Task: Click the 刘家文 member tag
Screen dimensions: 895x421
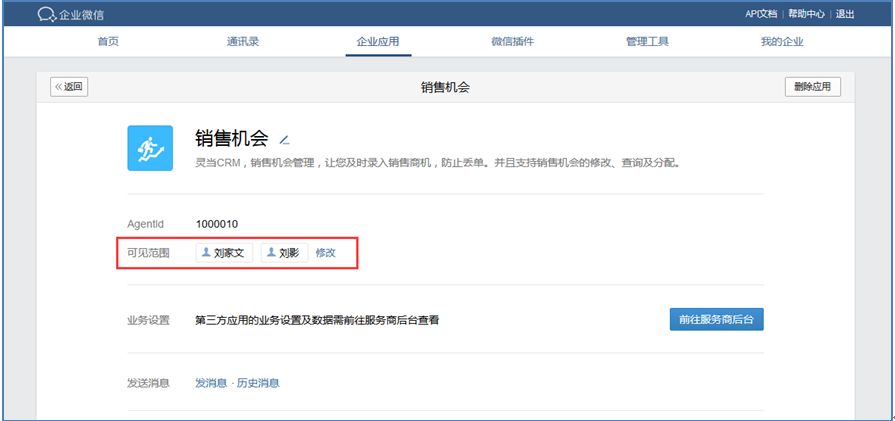Action: pos(224,253)
